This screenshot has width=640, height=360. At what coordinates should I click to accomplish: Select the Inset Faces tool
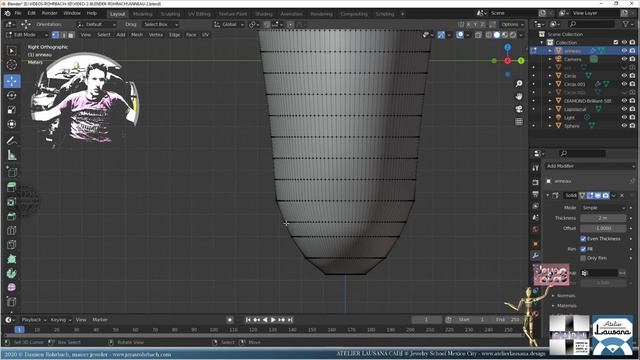click(x=12, y=202)
